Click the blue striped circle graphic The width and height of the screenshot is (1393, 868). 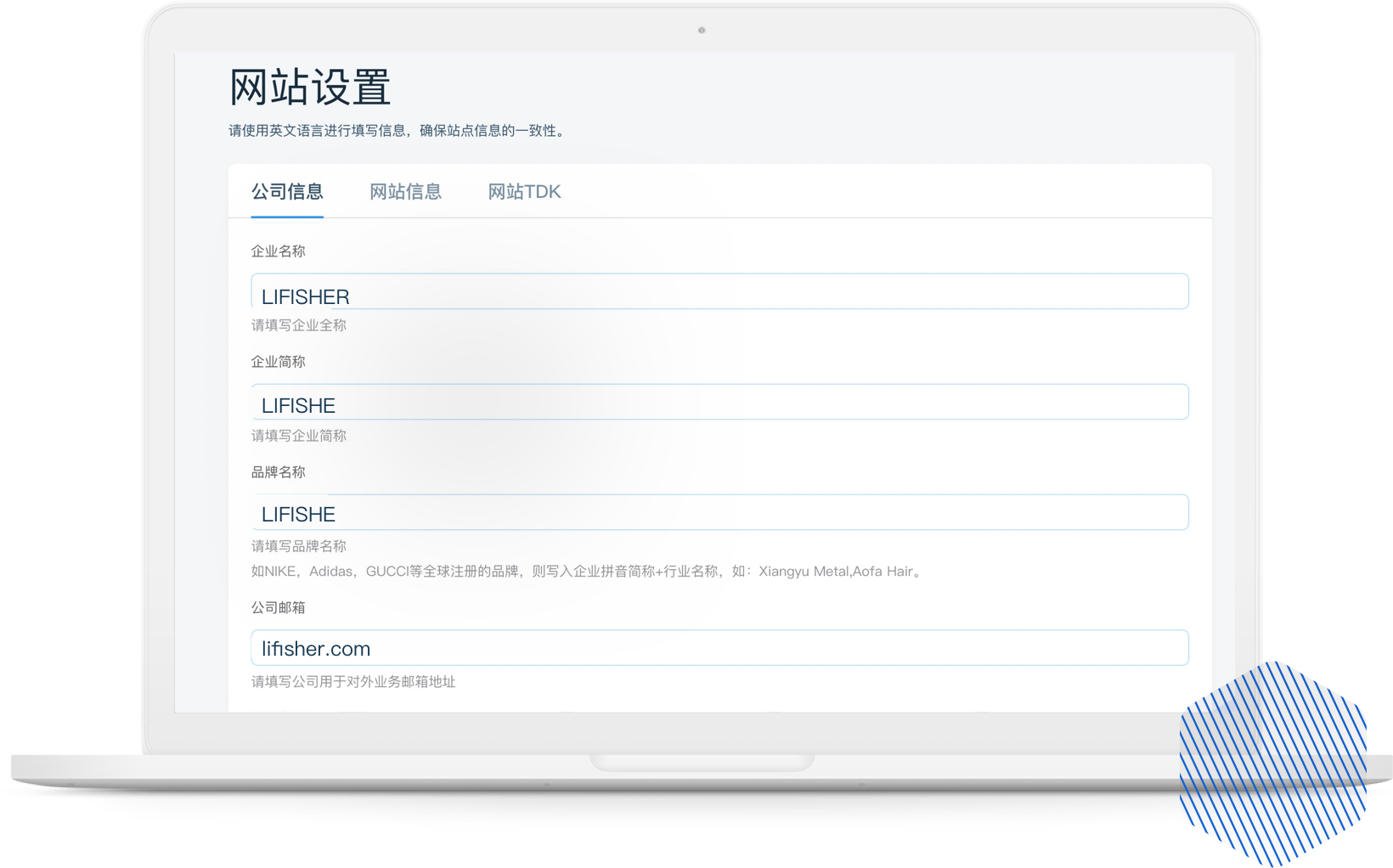coord(1272,763)
